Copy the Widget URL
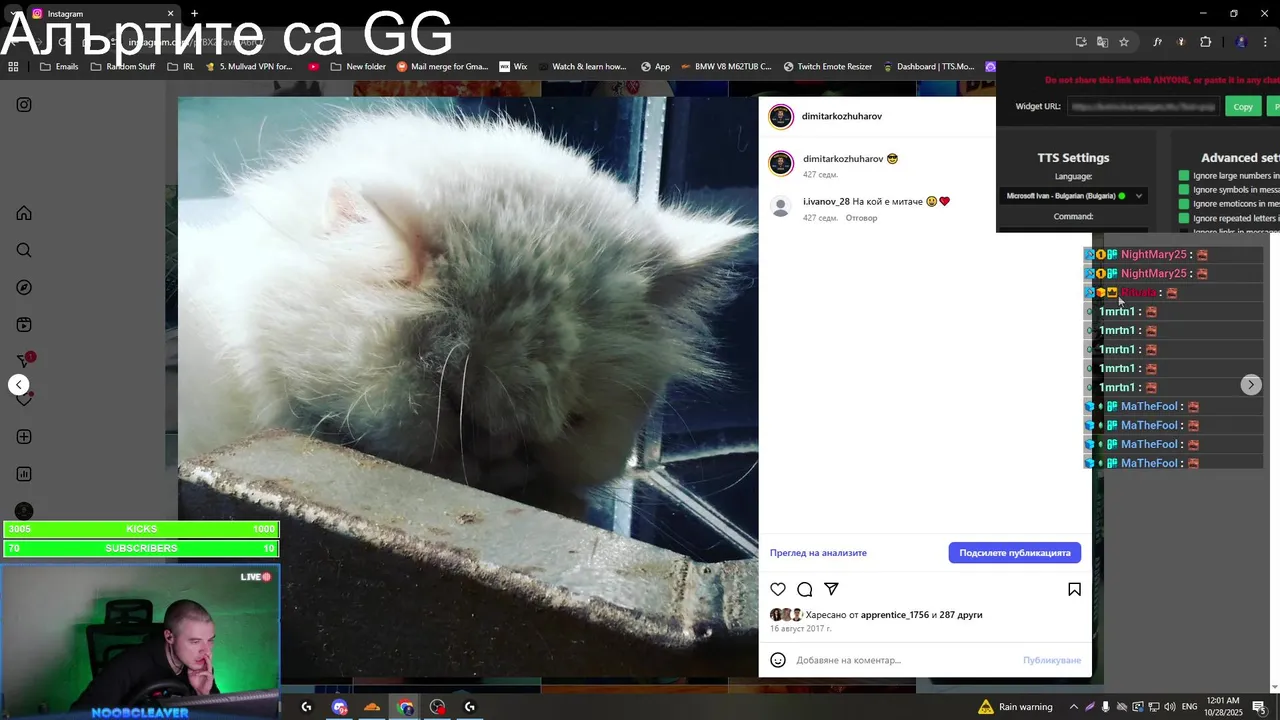Image resolution: width=1280 pixels, height=720 pixels. point(1243,106)
